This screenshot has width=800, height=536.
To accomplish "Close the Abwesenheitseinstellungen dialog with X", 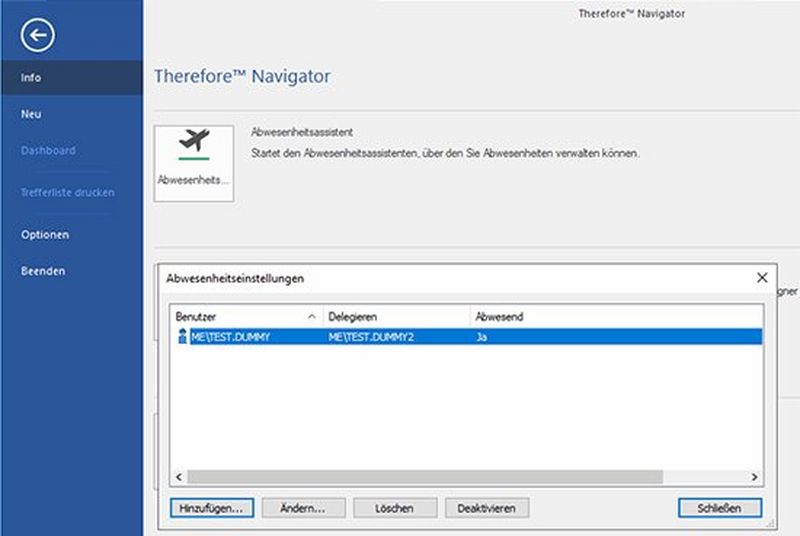I will [x=762, y=277].
